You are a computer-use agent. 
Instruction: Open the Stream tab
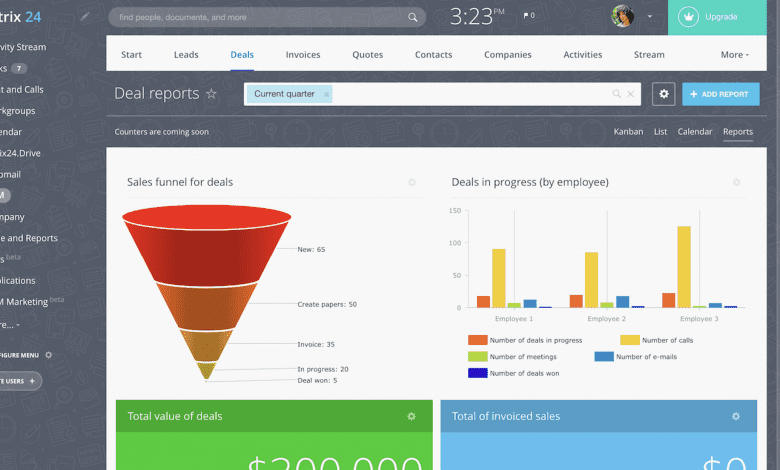(649, 55)
